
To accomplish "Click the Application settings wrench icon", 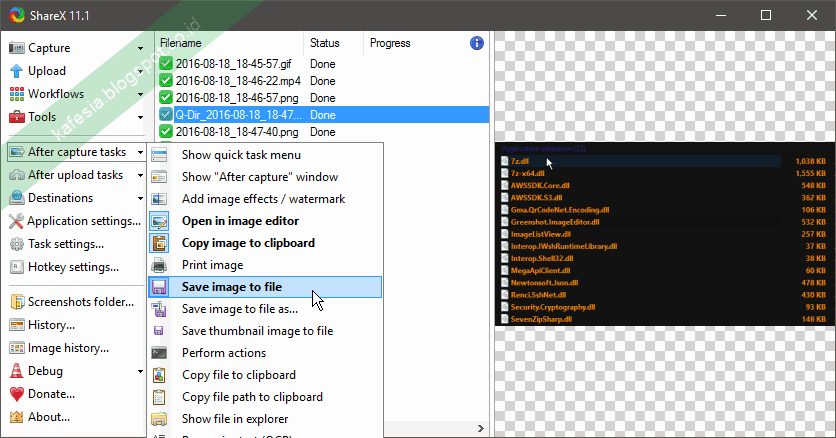I will (17, 221).
